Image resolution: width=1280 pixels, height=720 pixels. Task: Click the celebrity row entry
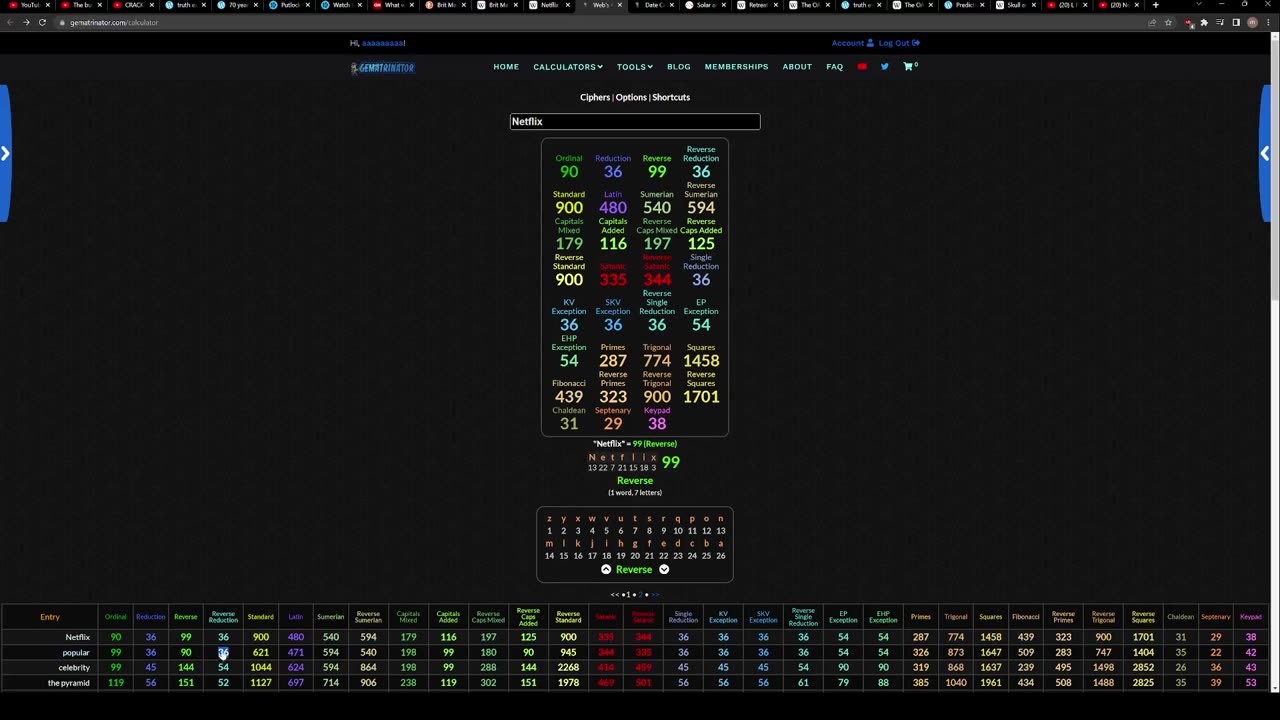pyautogui.click(x=74, y=668)
